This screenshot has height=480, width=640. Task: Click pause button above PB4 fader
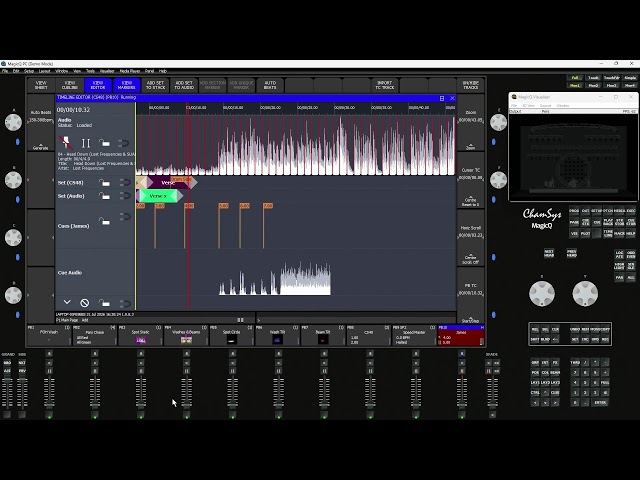point(187,371)
